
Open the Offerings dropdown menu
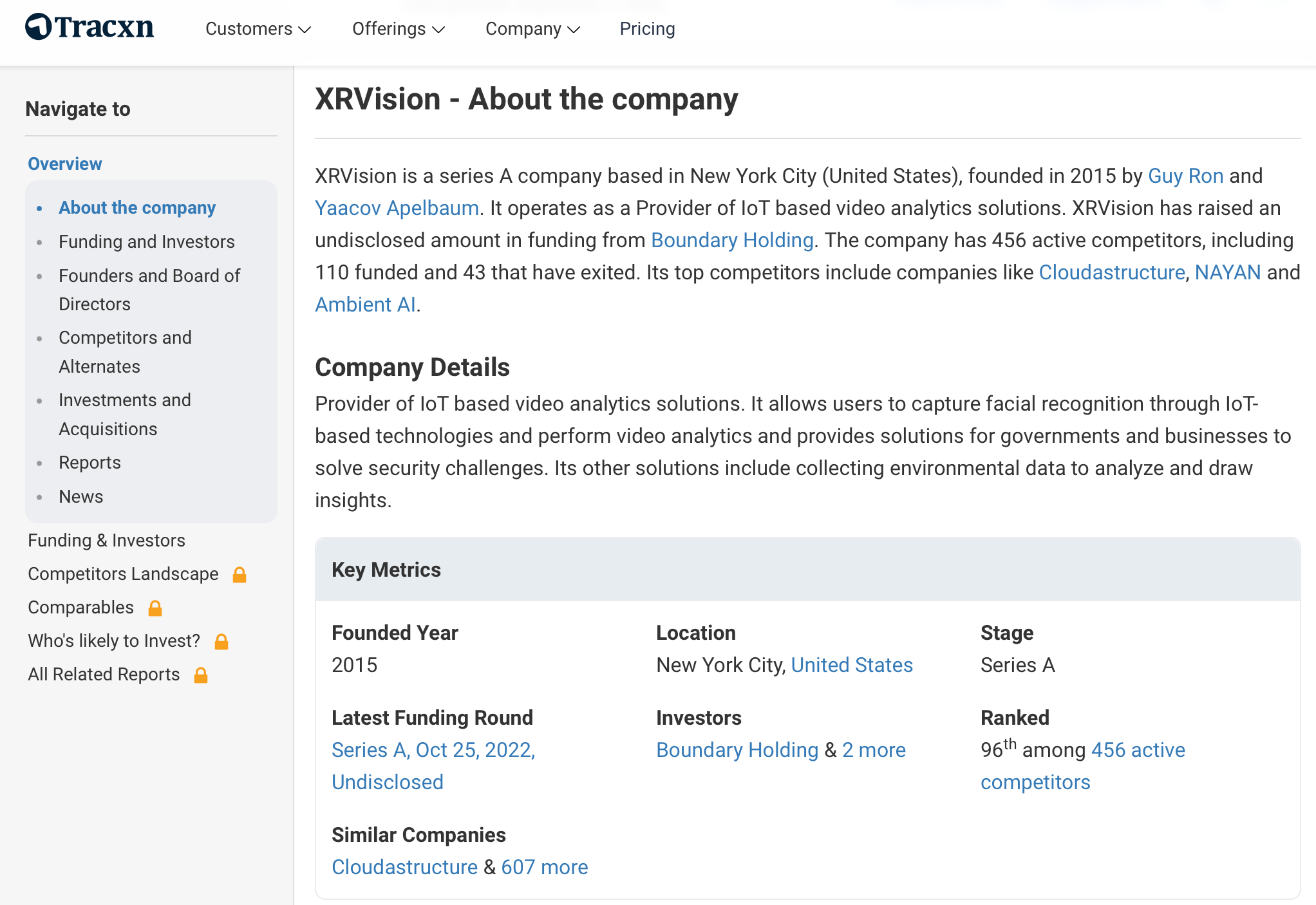pyautogui.click(x=399, y=29)
